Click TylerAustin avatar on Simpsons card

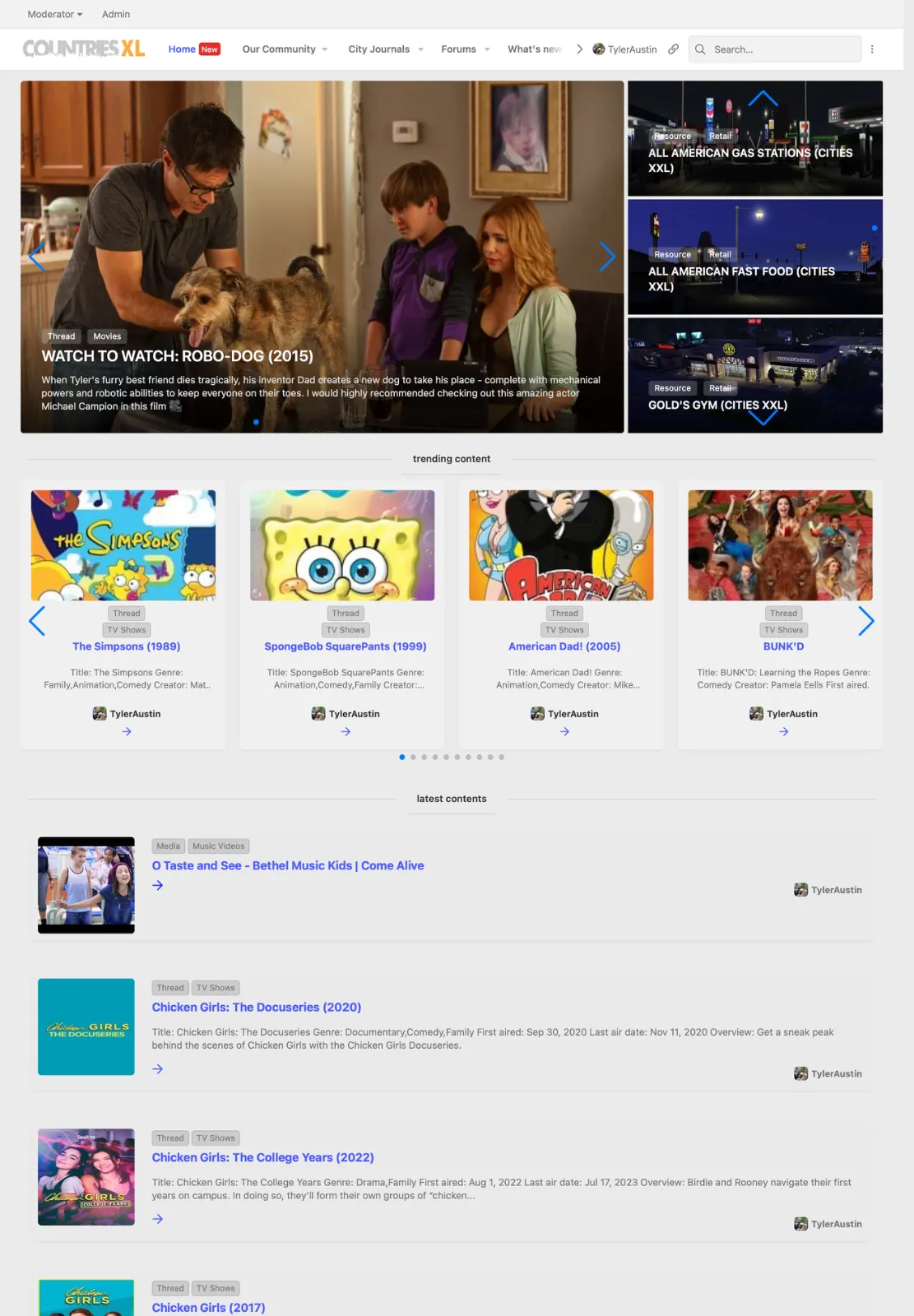click(100, 714)
